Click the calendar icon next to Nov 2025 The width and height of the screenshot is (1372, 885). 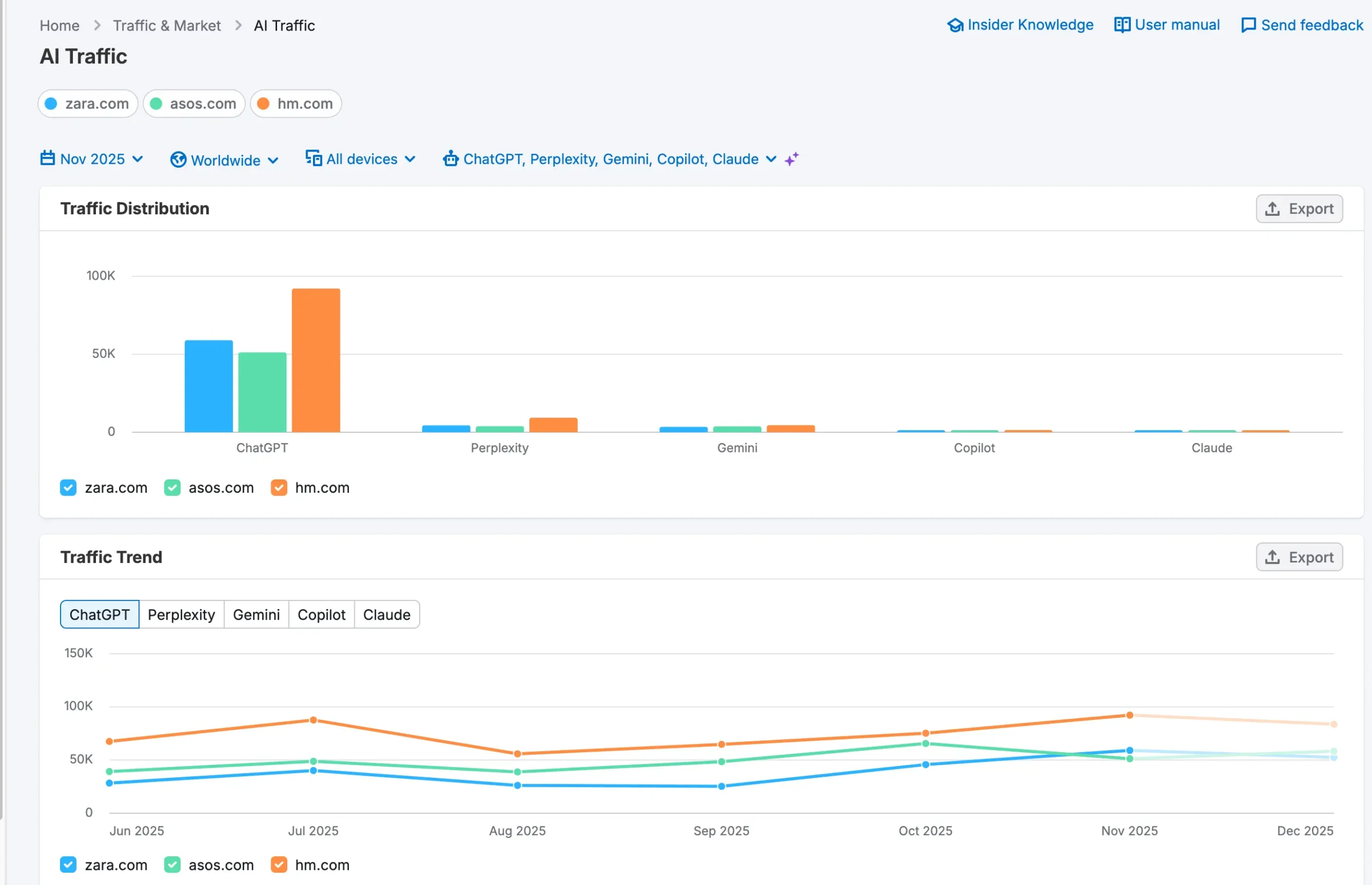pyautogui.click(x=48, y=159)
